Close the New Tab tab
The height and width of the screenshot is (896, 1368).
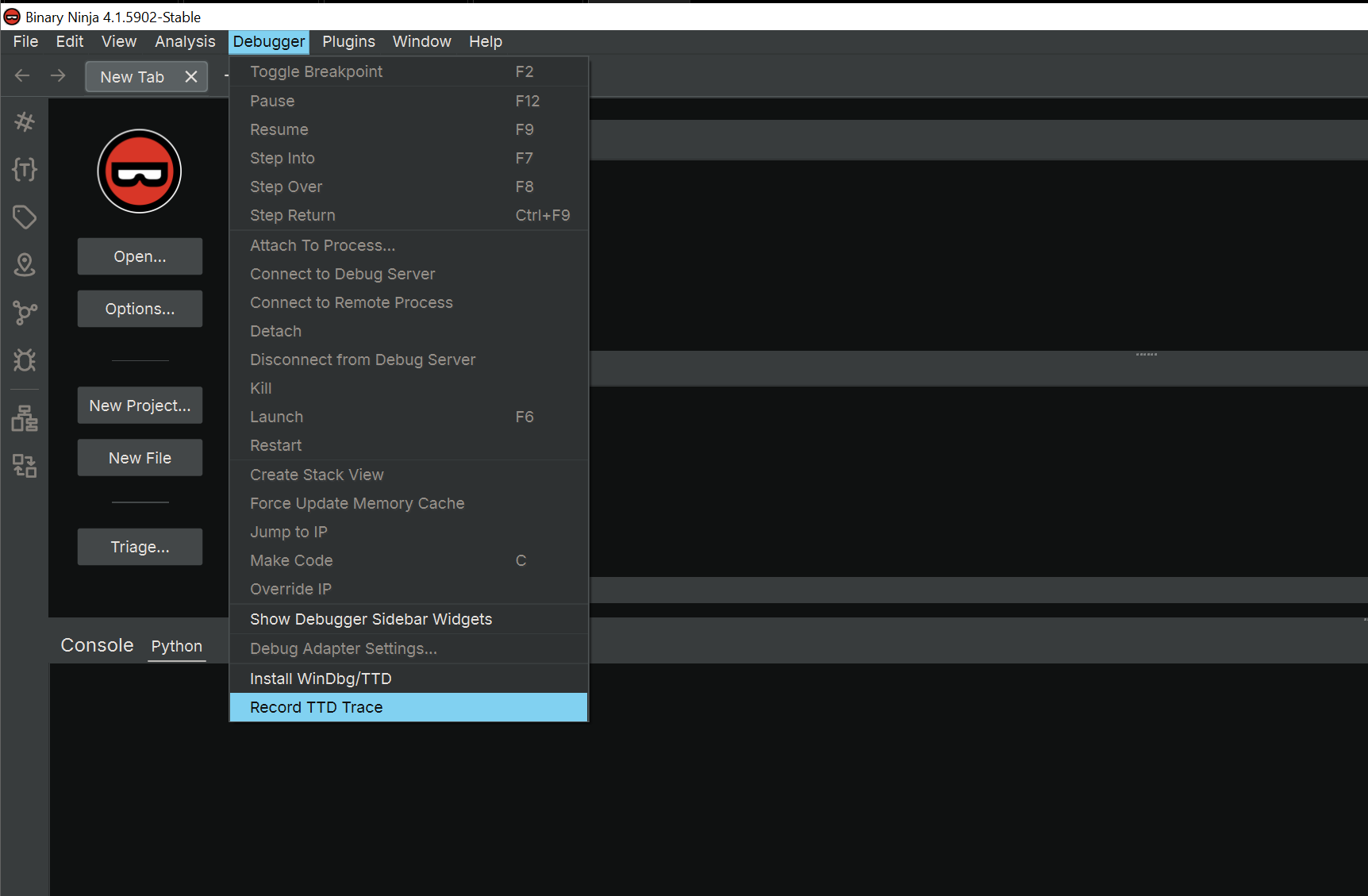[191, 77]
